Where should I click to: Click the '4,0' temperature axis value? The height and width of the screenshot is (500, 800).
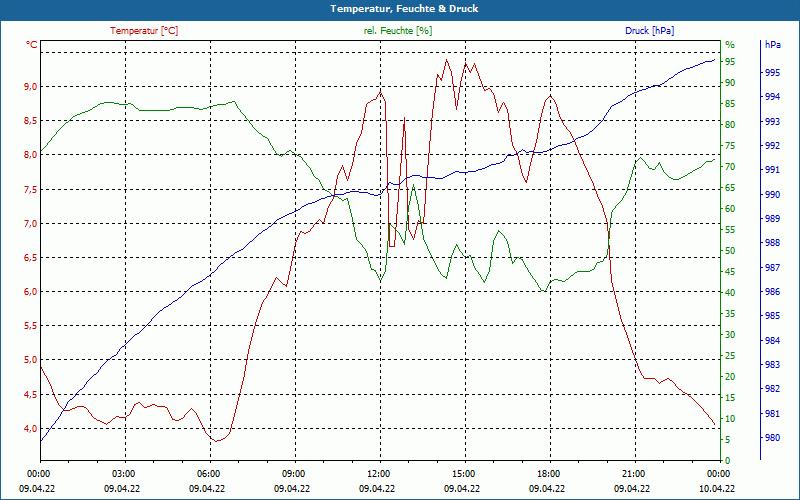[31, 429]
